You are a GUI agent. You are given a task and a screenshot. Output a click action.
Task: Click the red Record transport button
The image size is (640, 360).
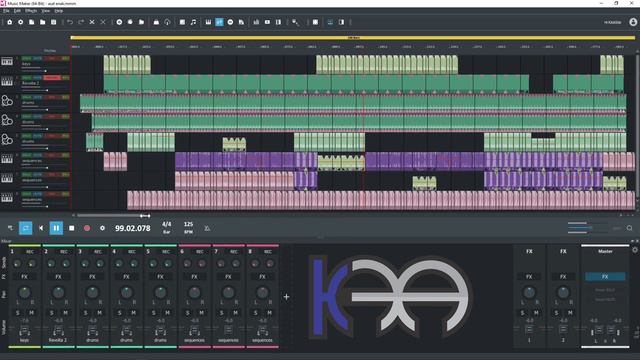point(87,228)
